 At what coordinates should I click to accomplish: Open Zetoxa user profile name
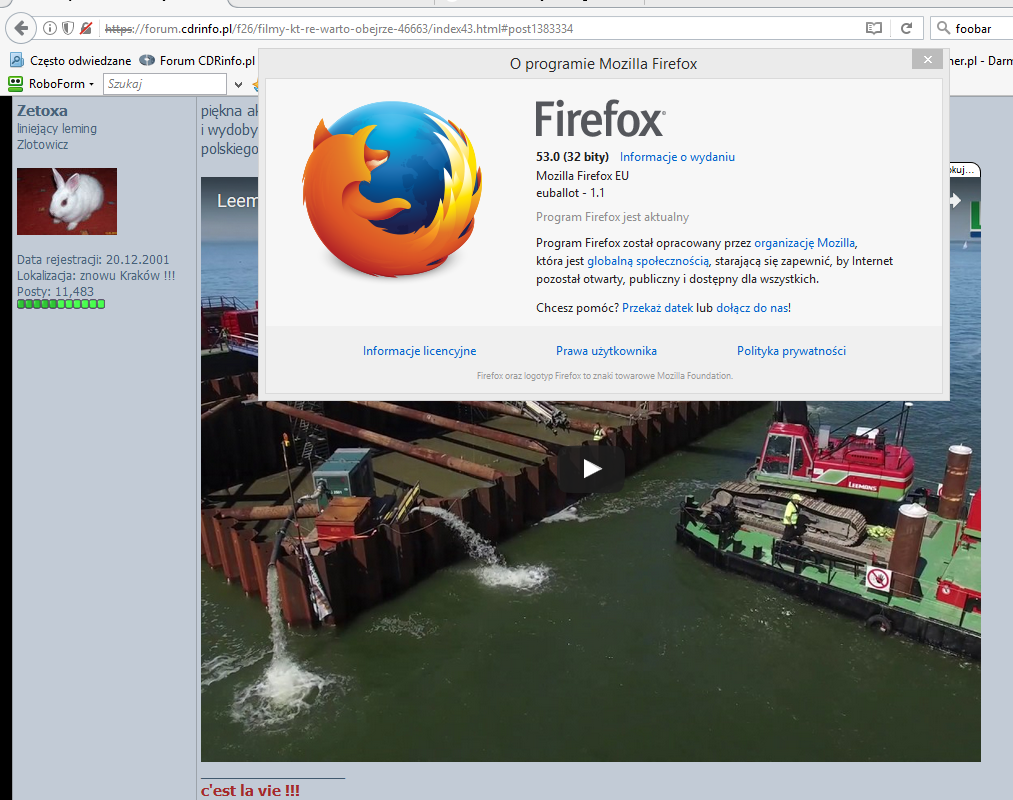42,111
